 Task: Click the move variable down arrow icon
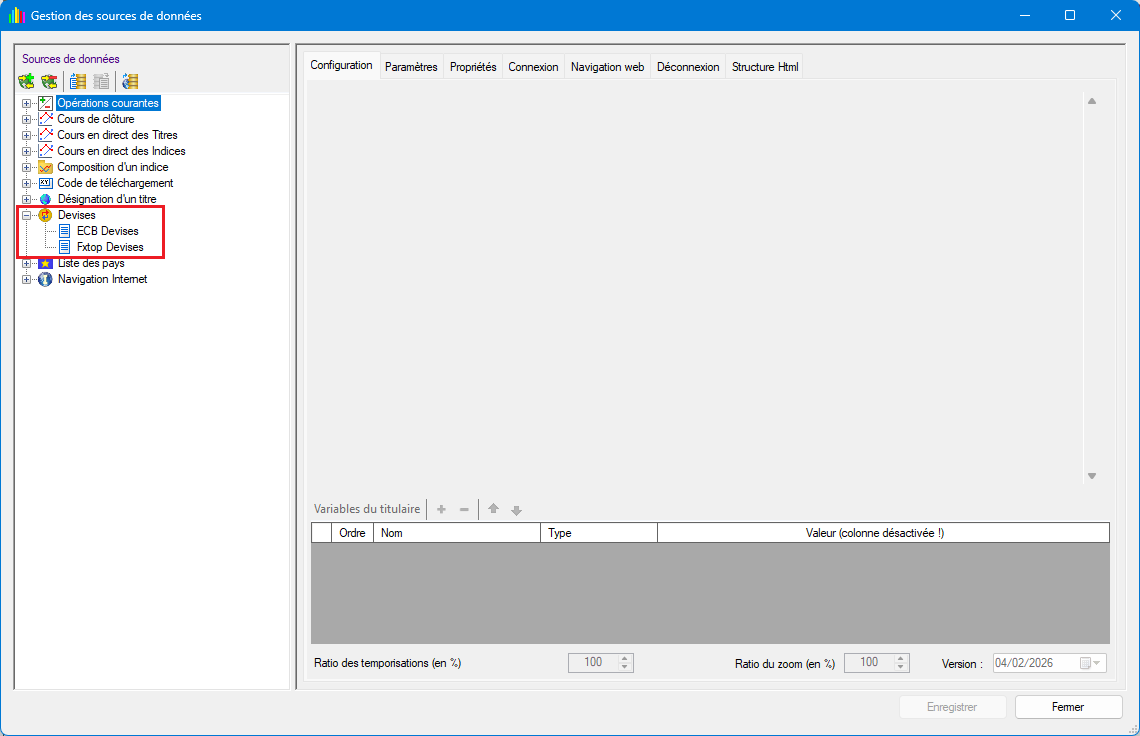pyautogui.click(x=516, y=510)
